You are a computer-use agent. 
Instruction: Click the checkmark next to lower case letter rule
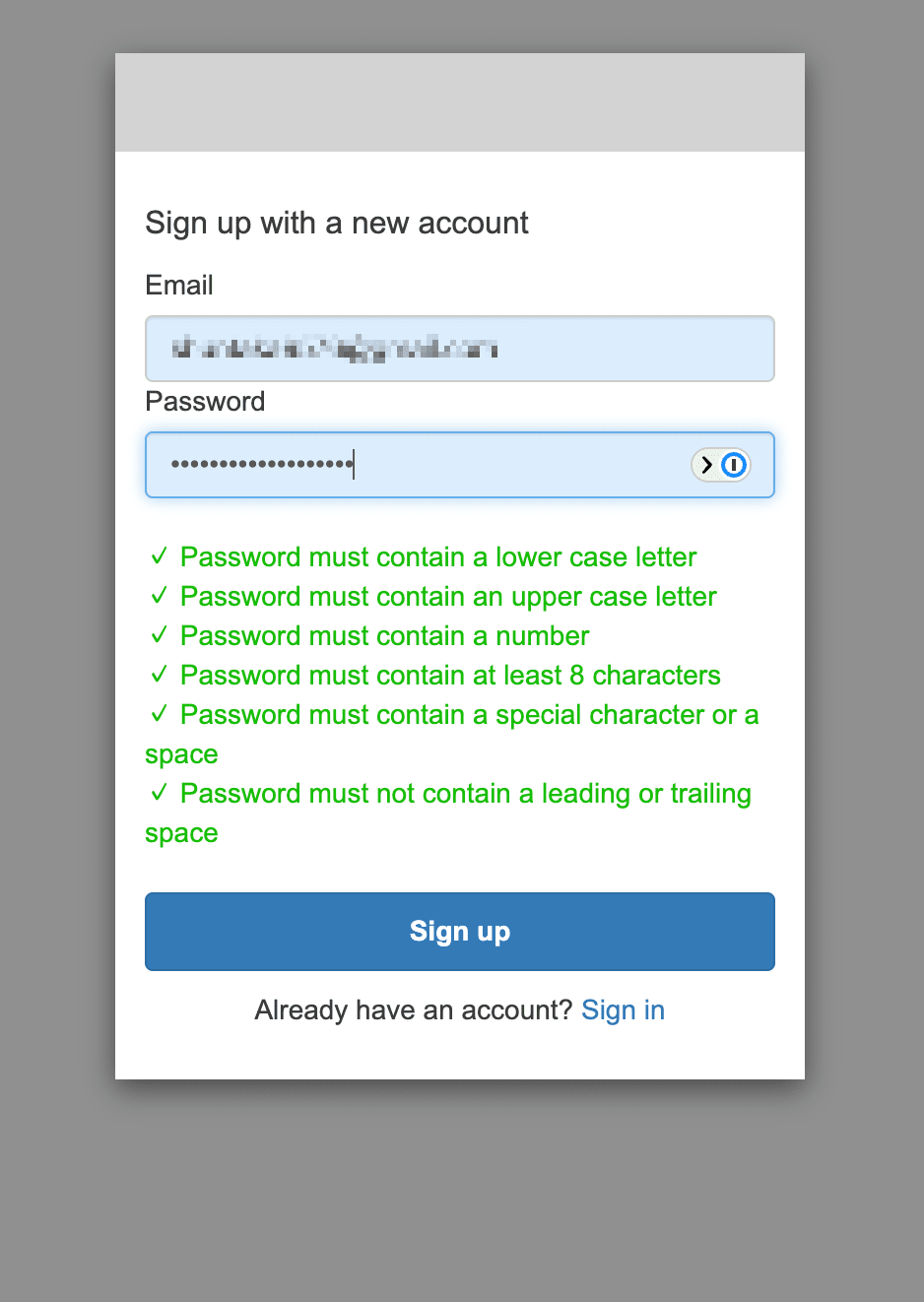point(159,556)
